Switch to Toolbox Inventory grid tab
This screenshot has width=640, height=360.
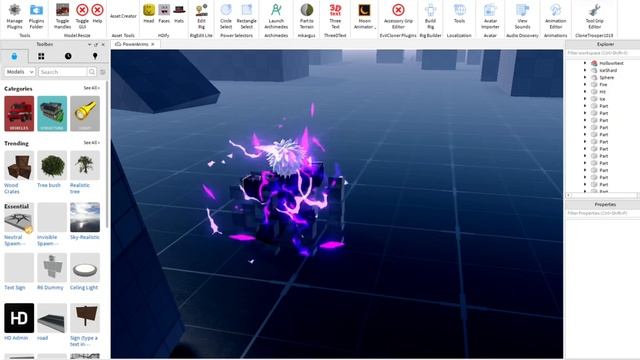[x=41, y=56]
